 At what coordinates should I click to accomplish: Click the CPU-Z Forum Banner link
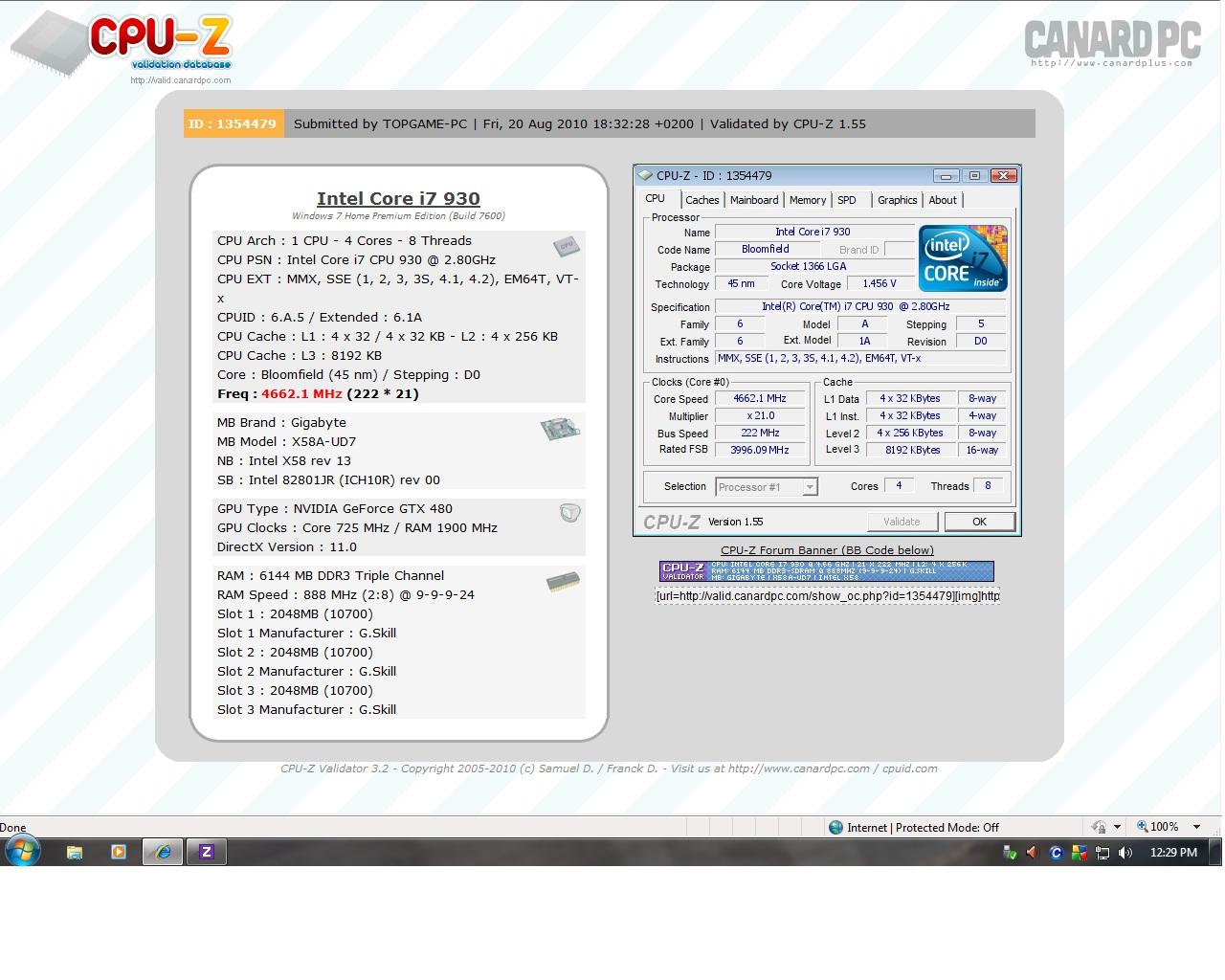click(x=827, y=550)
